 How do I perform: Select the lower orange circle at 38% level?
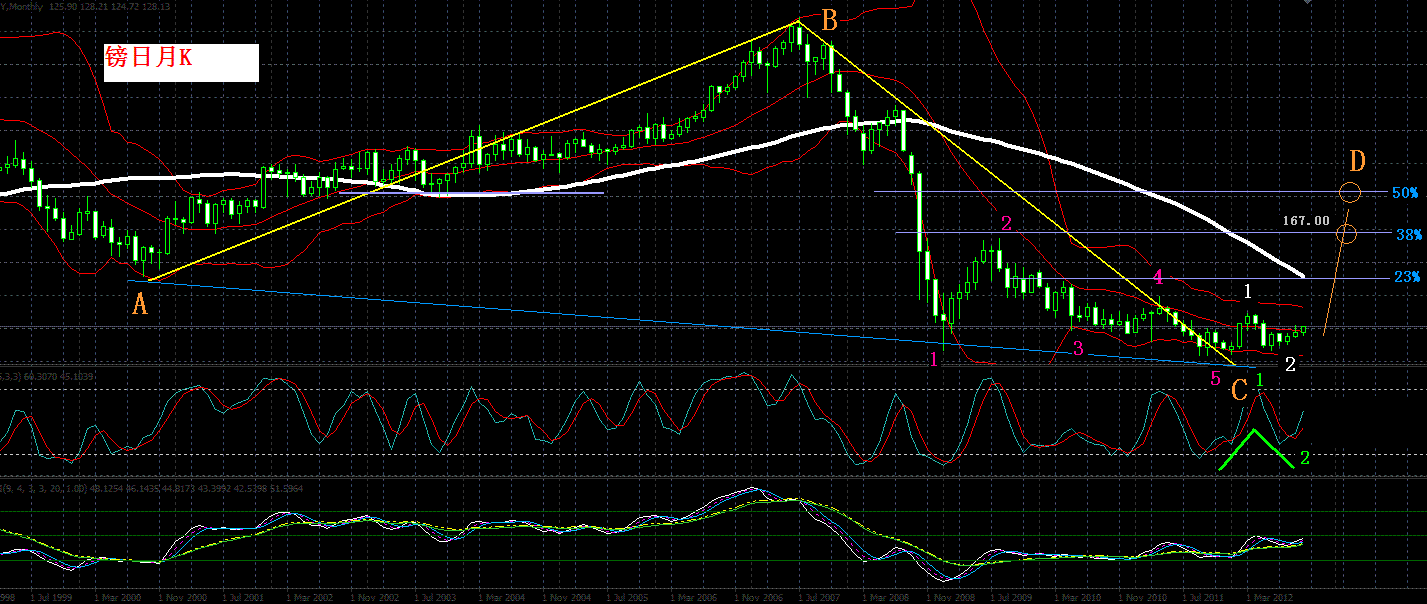[x=1346, y=234]
